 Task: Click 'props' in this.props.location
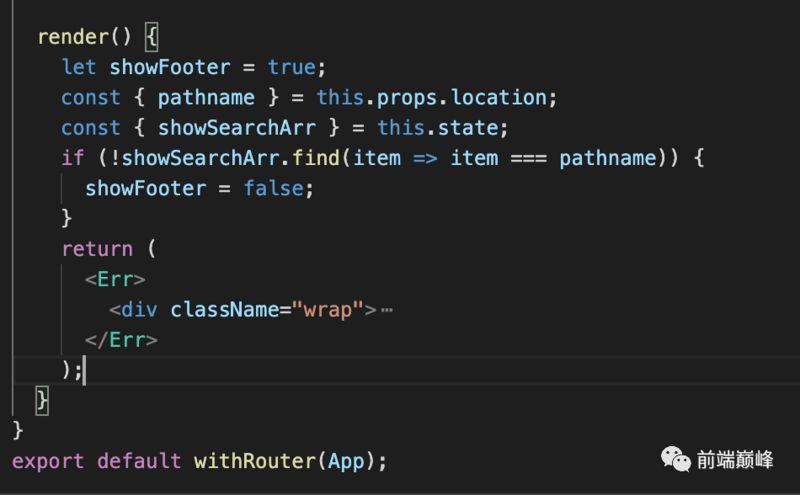[407, 97]
